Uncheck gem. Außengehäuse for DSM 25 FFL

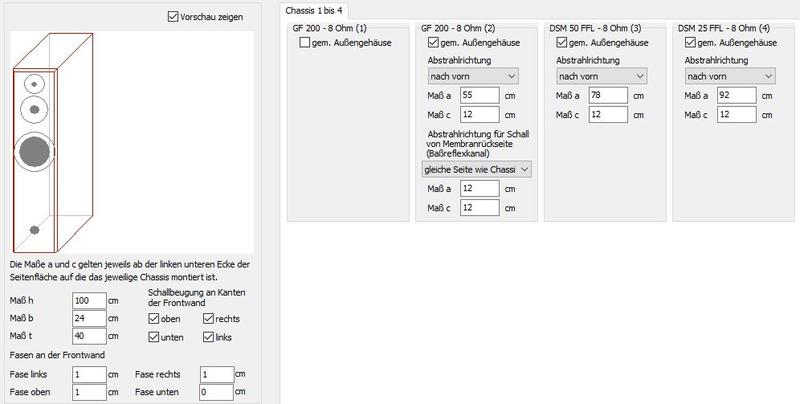(691, 43)
